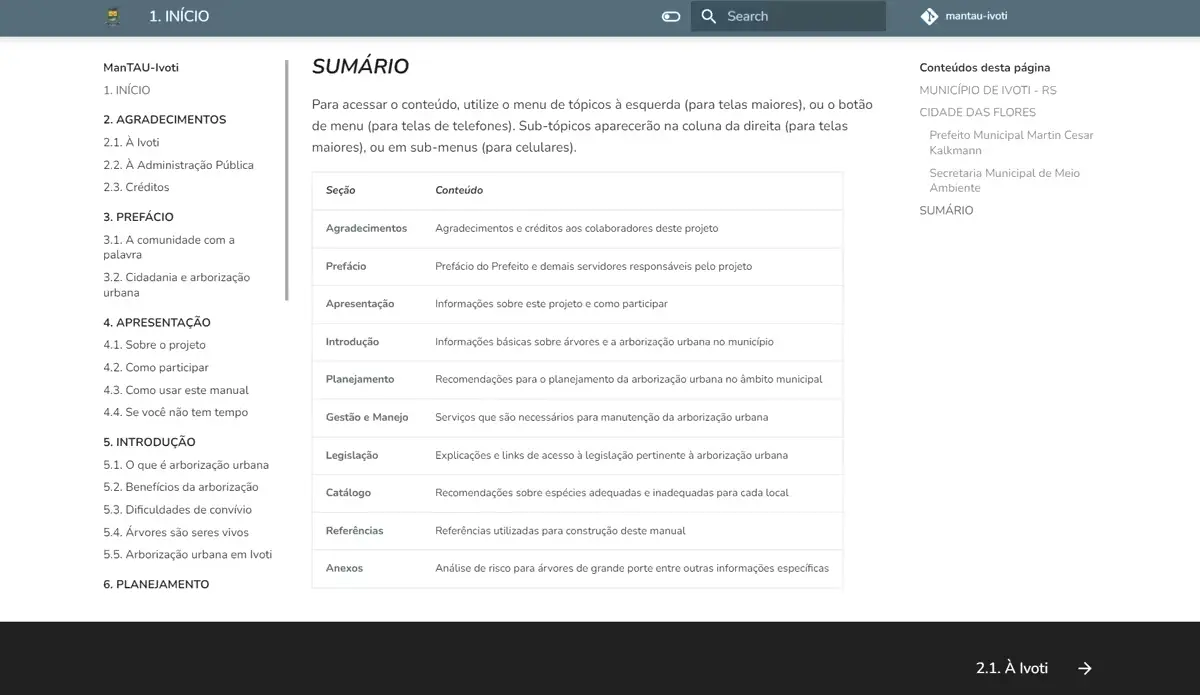This screenshot has width=1200, height=695.
Task: Open 4.2. Como participar page
Action: 155,367
